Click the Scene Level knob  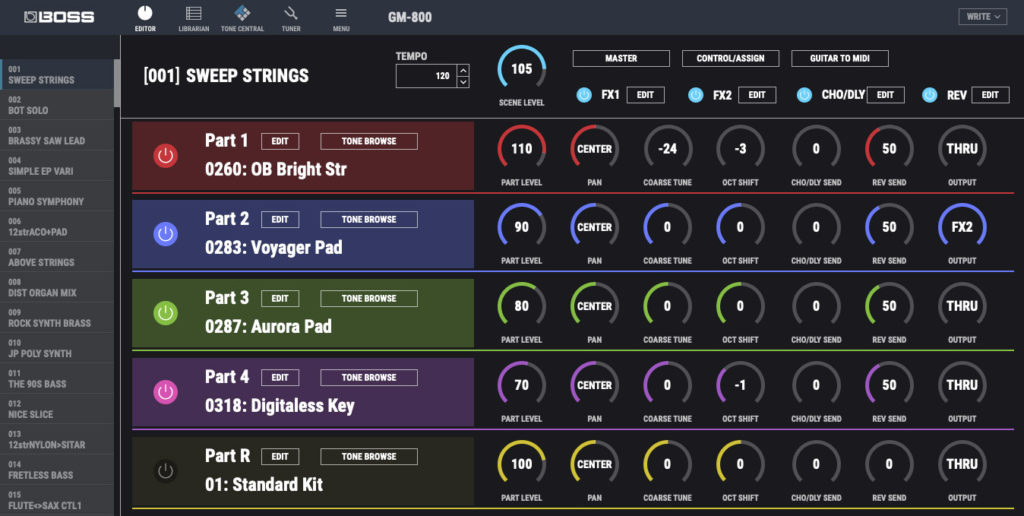click(522, 69)
